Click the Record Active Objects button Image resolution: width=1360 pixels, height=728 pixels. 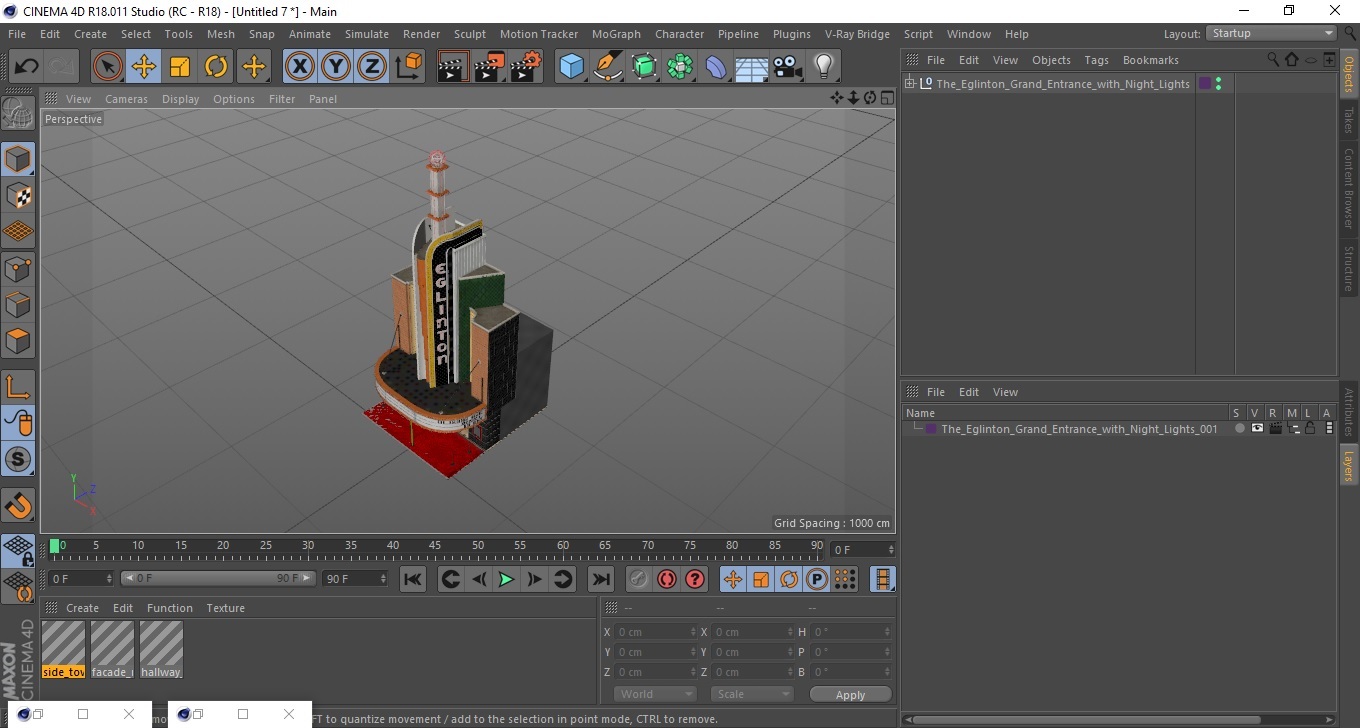pyautogui.click(x=639, y=579)
